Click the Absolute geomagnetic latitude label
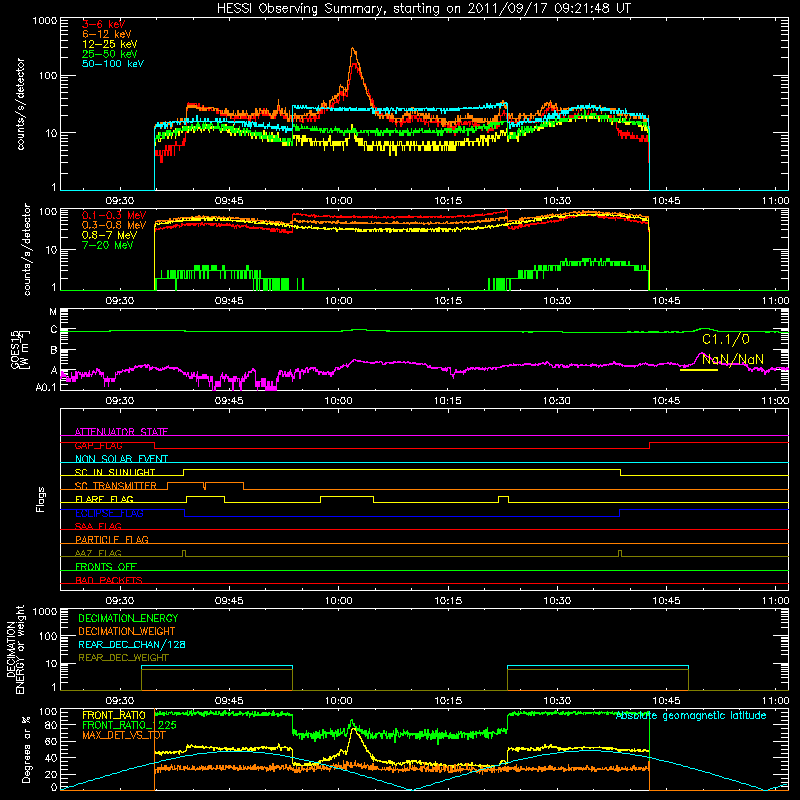Screen dimensions: 800x800 click(x=691, y=716)
